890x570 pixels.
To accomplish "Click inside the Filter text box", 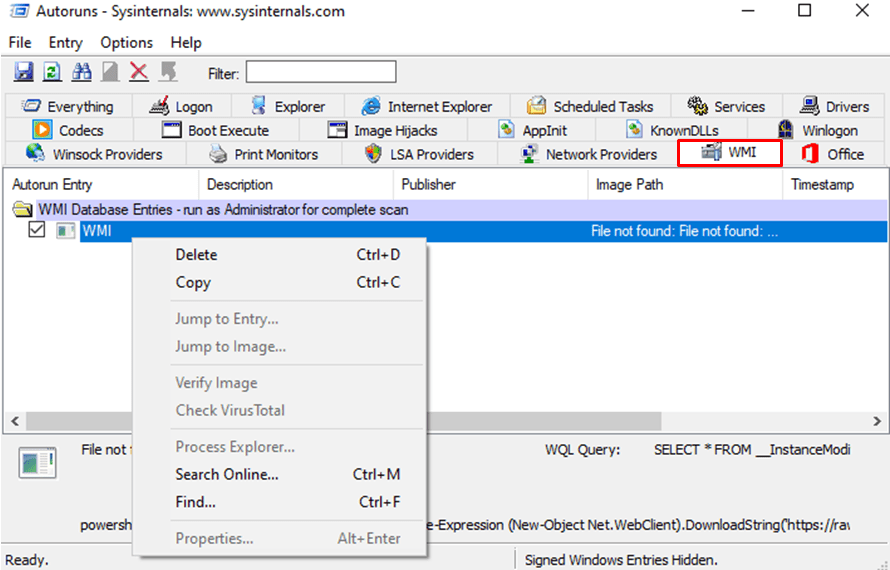I will point(321,72).
